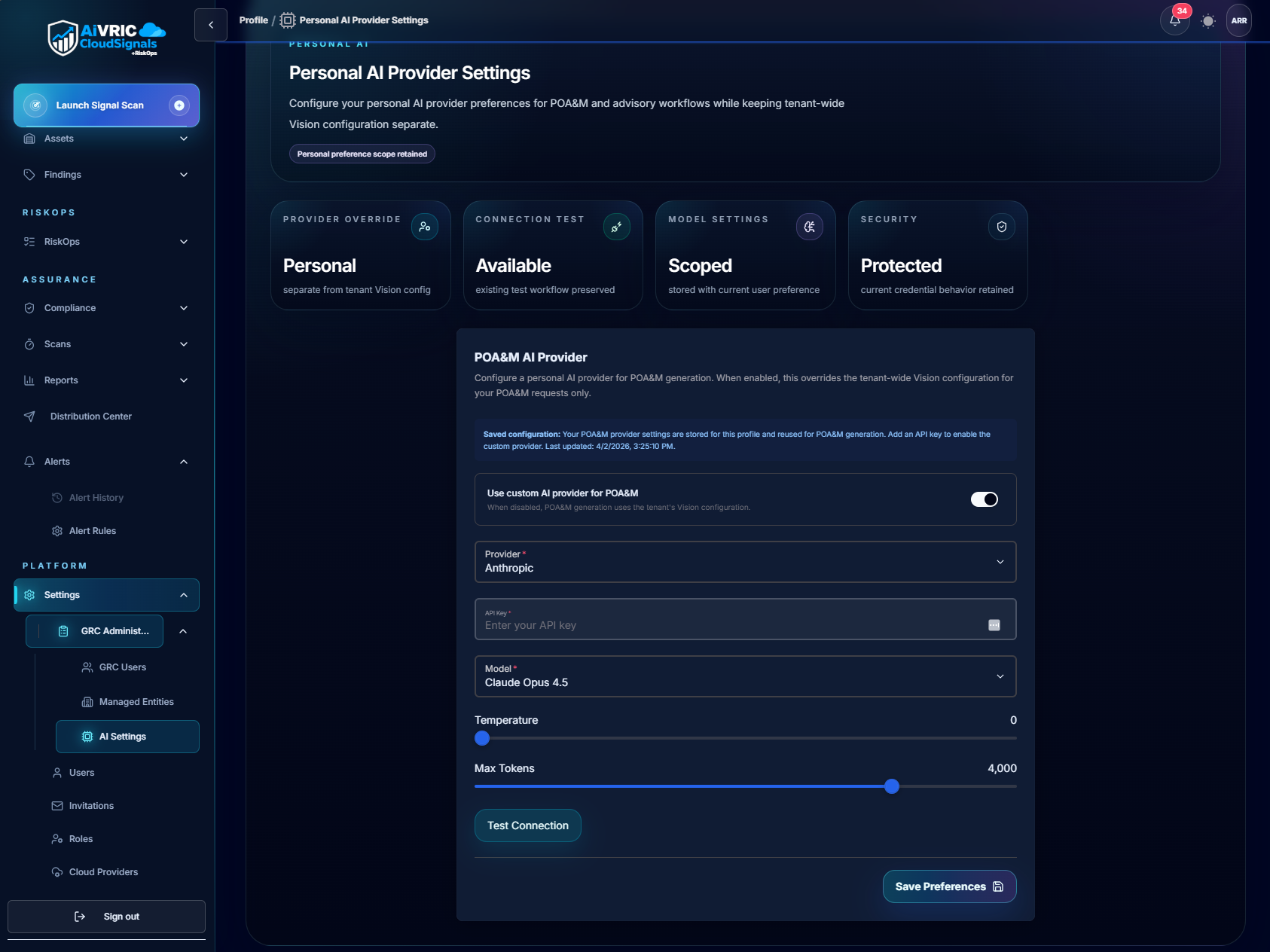Click Personal preference scope retained badge
The width and height of the screenshot is (1270, 952).
pos(362,154)
